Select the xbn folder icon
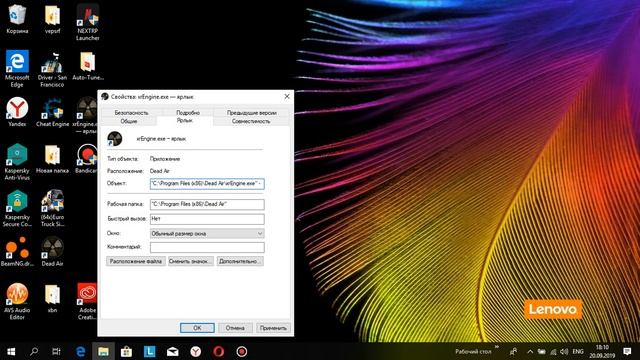This screenshot has width=640, height=360. [52, 298]
